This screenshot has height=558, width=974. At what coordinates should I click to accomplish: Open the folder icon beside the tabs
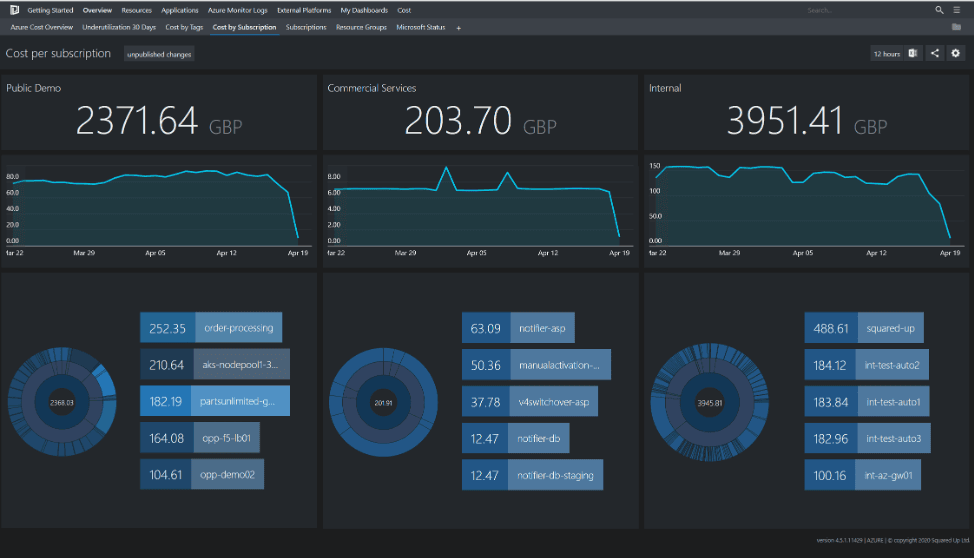point(956,27)
